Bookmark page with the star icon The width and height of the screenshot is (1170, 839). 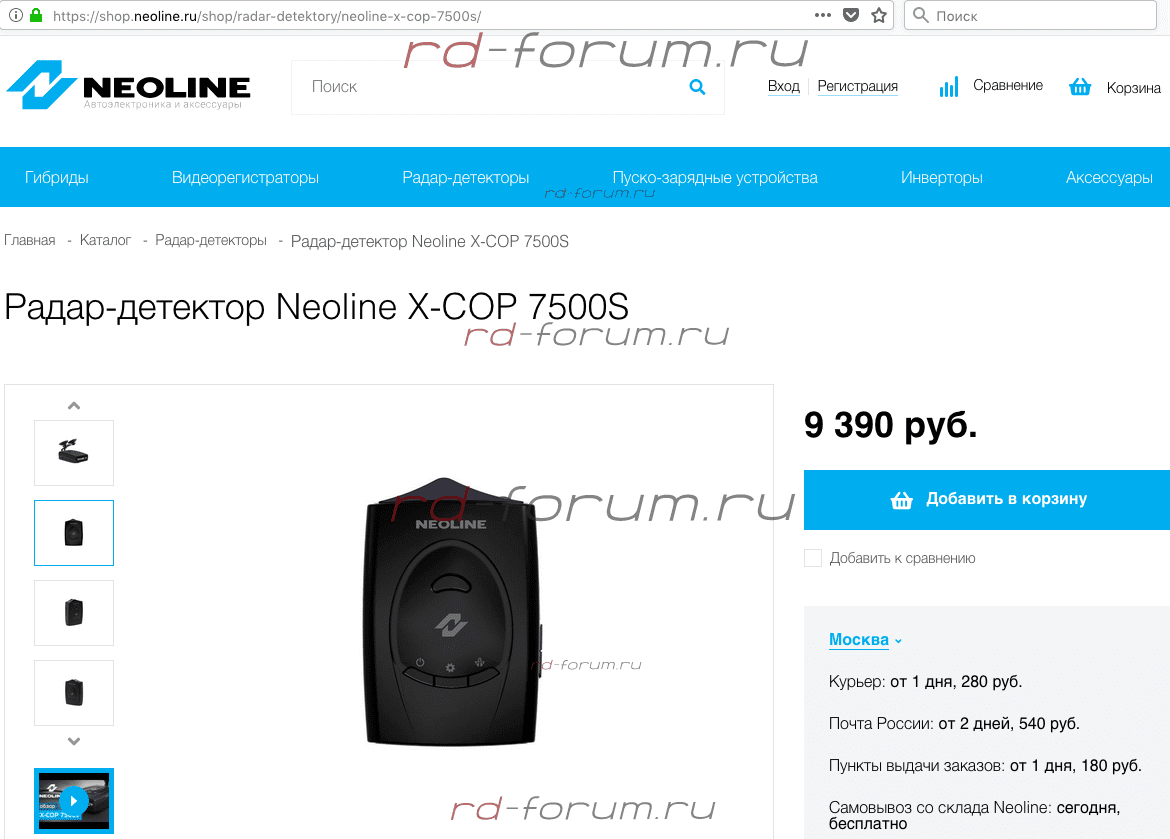pyautogui.click(x=879, y=15)
